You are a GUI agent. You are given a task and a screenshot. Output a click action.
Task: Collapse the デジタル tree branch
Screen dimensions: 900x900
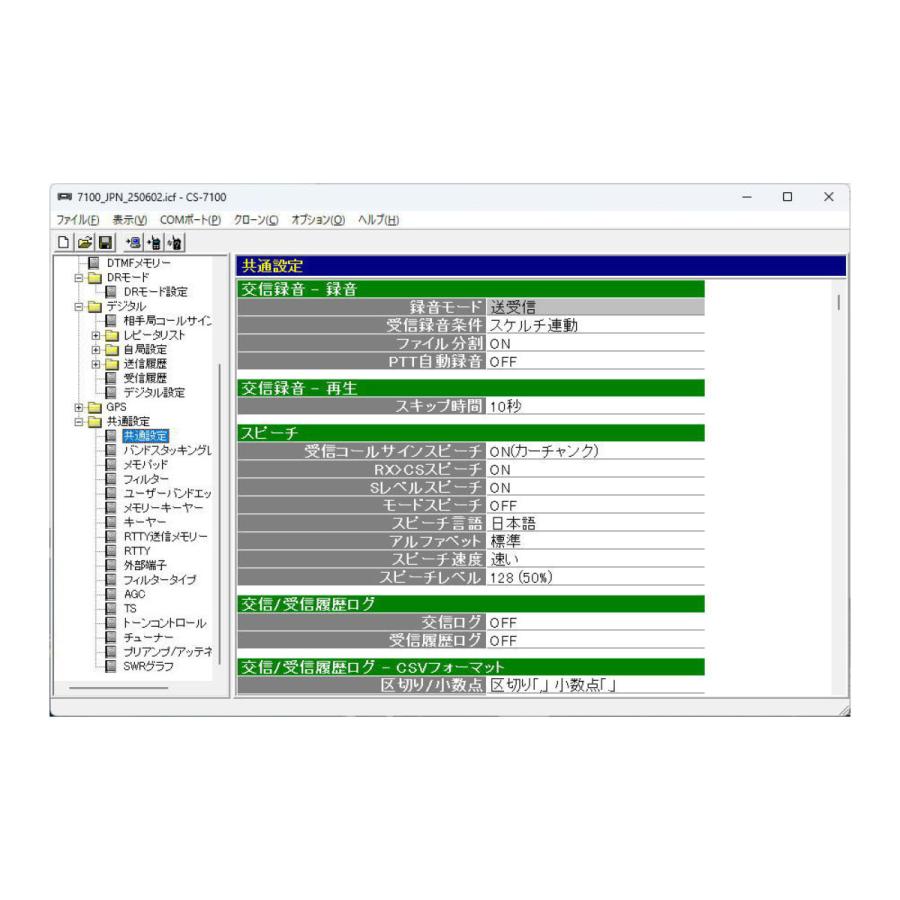[x=78, y=307]
